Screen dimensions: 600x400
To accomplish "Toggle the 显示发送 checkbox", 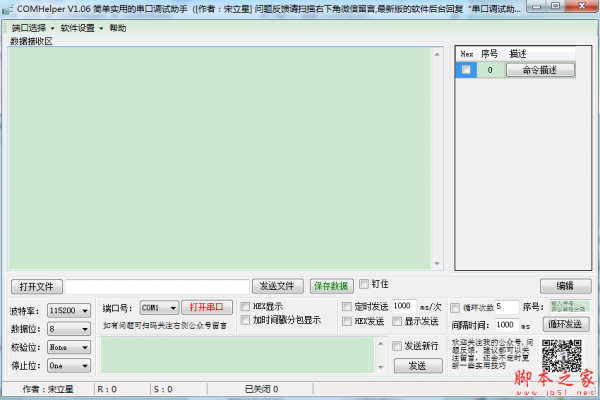I will 397,321.
